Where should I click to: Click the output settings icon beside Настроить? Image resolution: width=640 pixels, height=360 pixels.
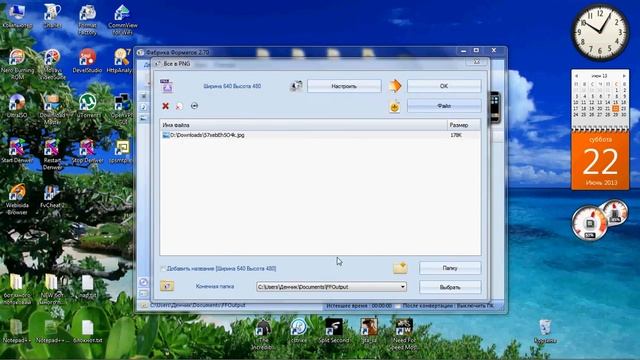[x=296, y=86]
